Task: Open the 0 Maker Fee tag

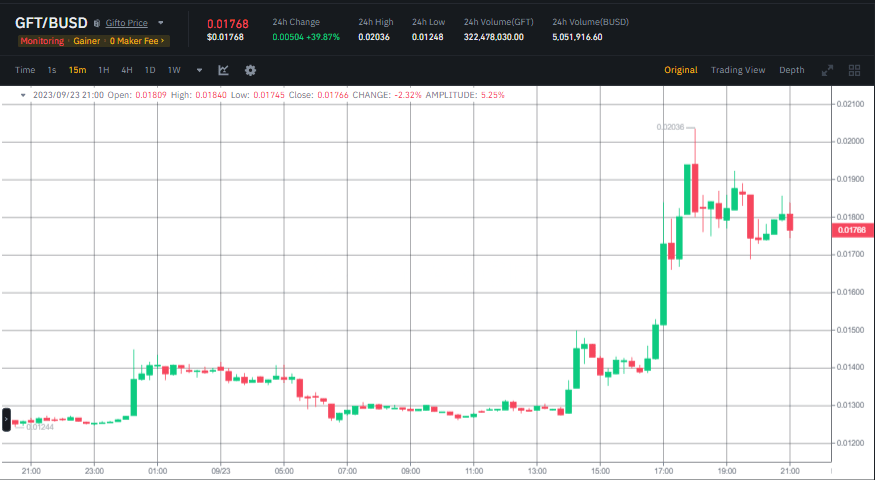Action: 137,41
